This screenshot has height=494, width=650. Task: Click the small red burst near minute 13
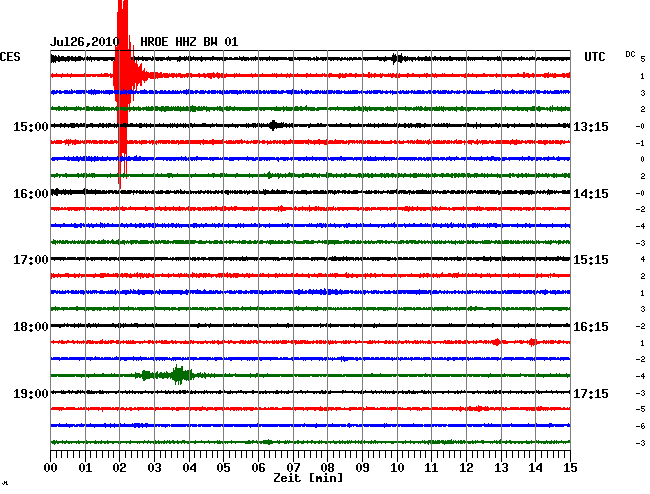point(496,342)
